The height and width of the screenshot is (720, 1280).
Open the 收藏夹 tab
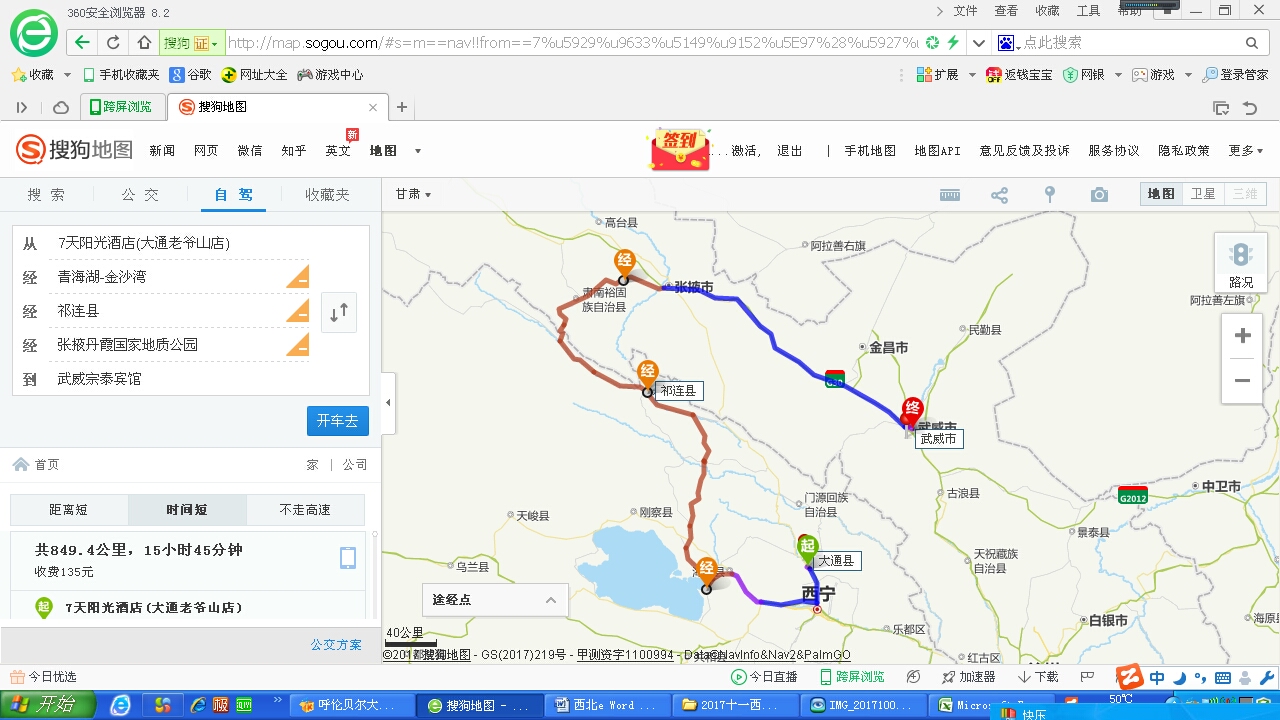point(328,195)
